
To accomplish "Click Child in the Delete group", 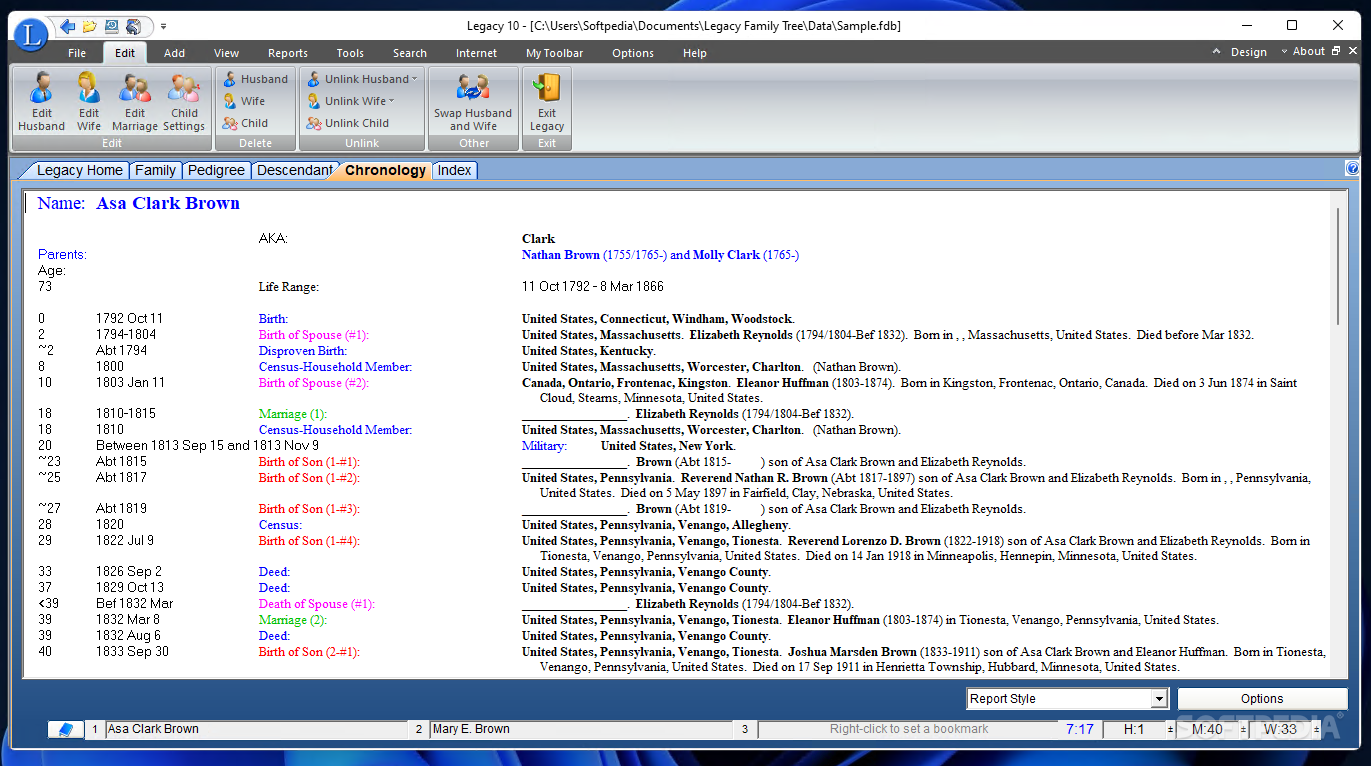I will 245,123.
